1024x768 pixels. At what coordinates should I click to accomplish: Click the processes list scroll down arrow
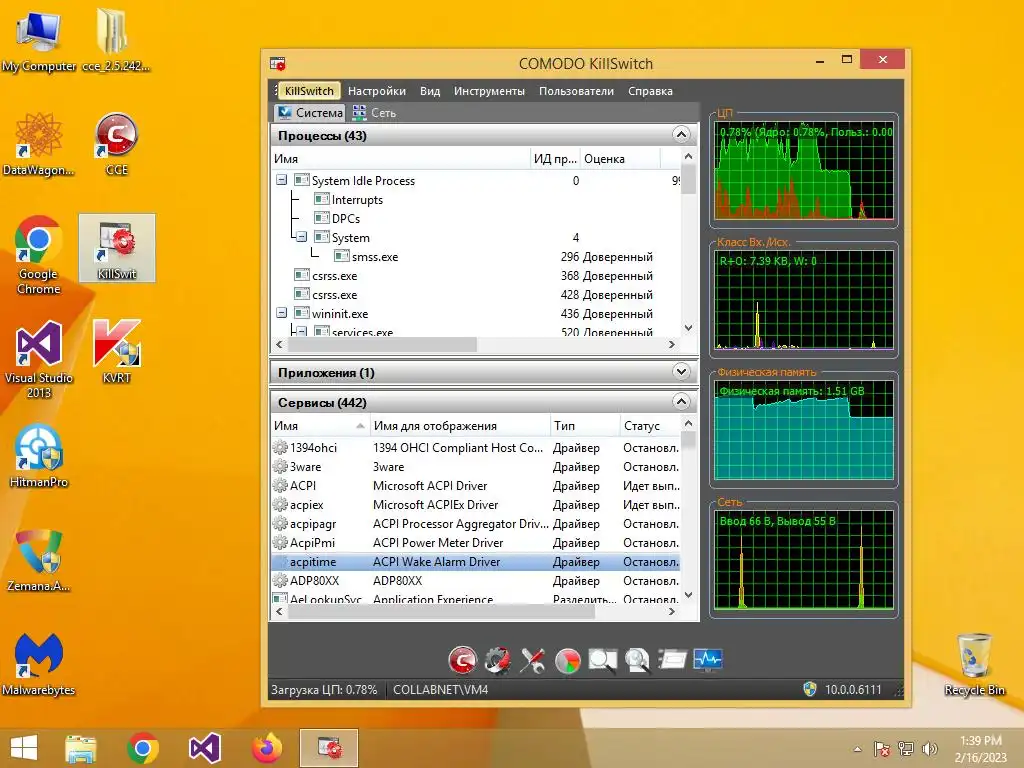[688, 328]
